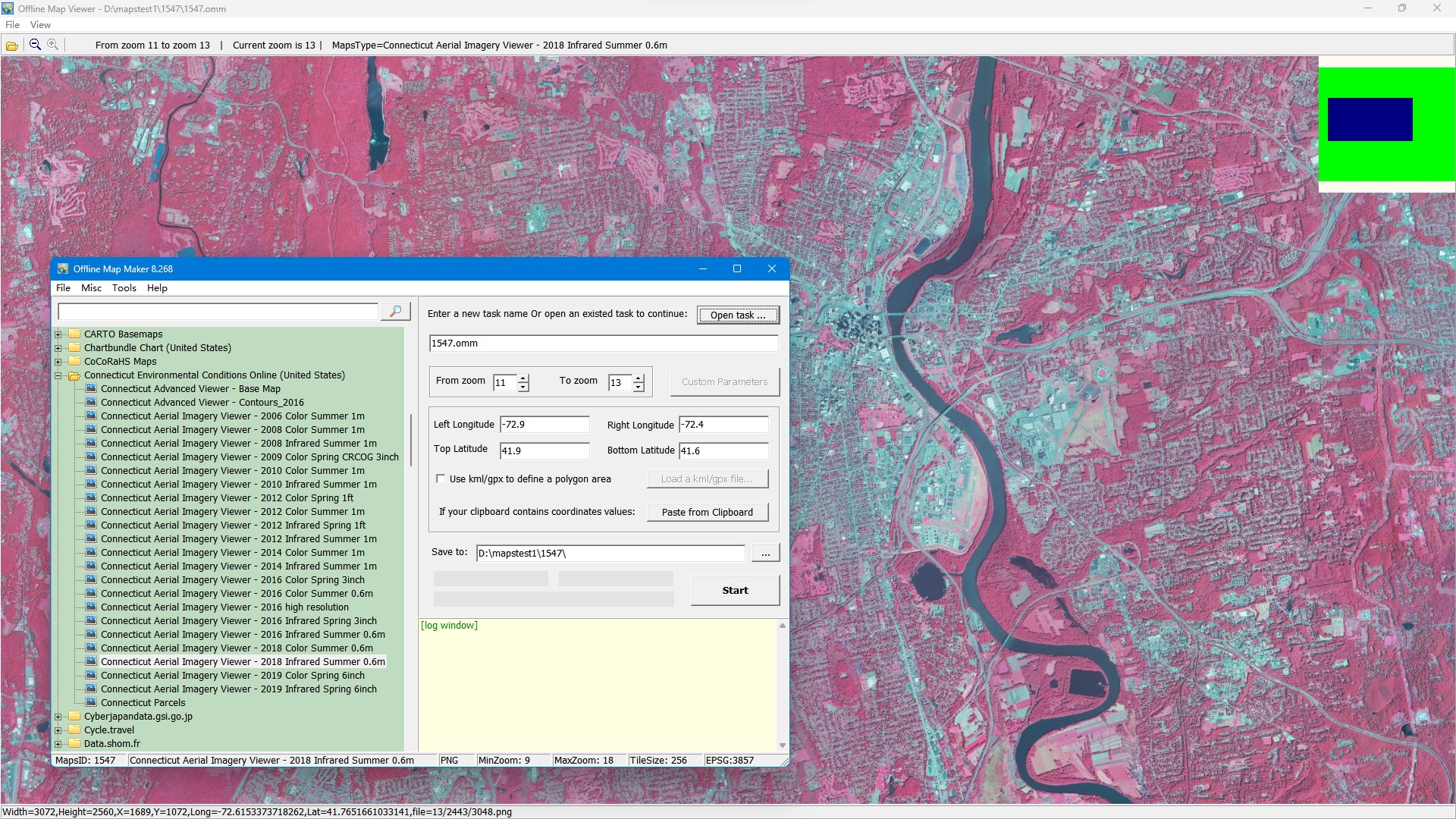Open View menu in Offline Map Viewer
The image size is (1456, 819).
[x=40, y=25]
